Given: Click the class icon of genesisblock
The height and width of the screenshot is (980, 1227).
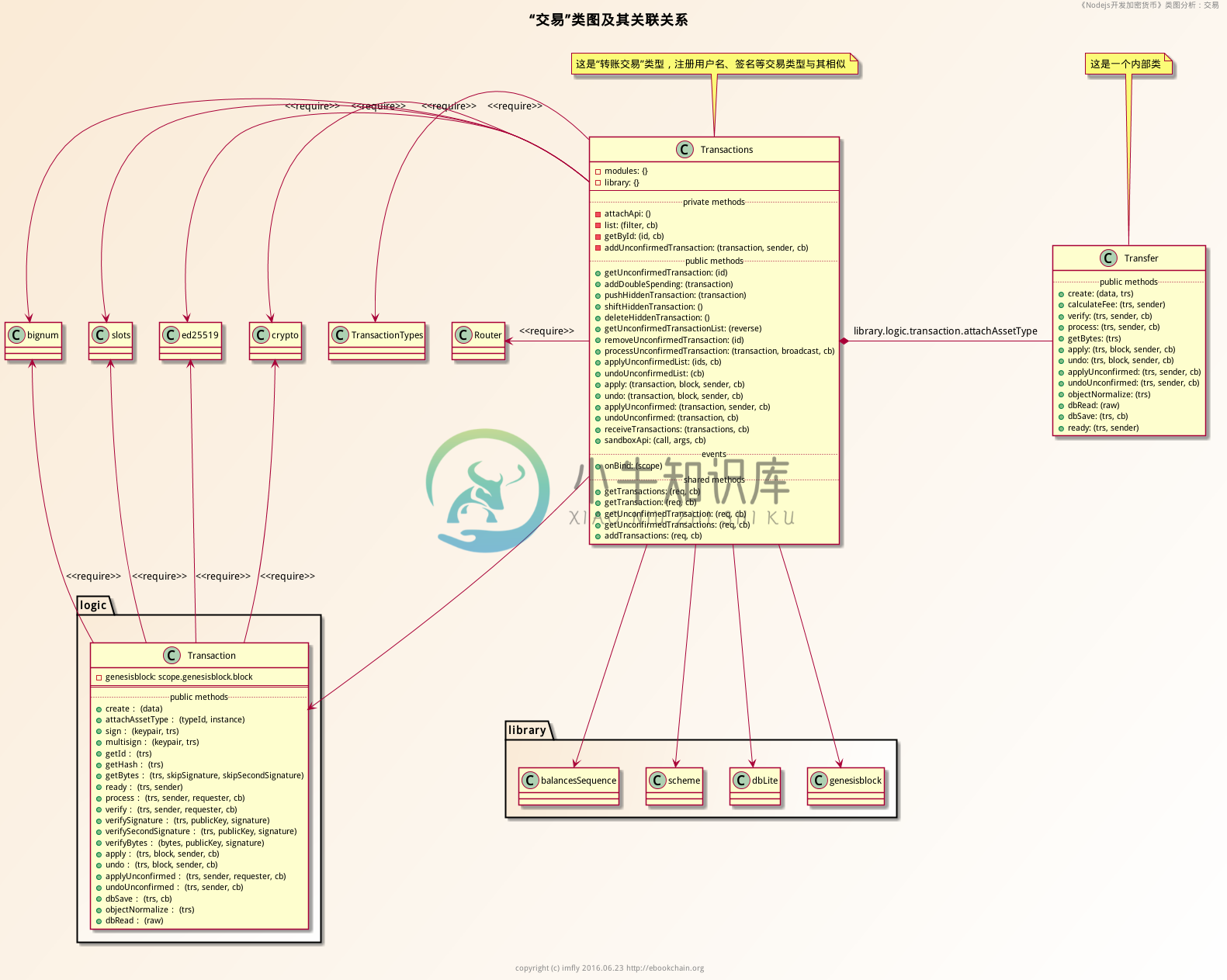Looking at the screenshot, I should [820, 781].
